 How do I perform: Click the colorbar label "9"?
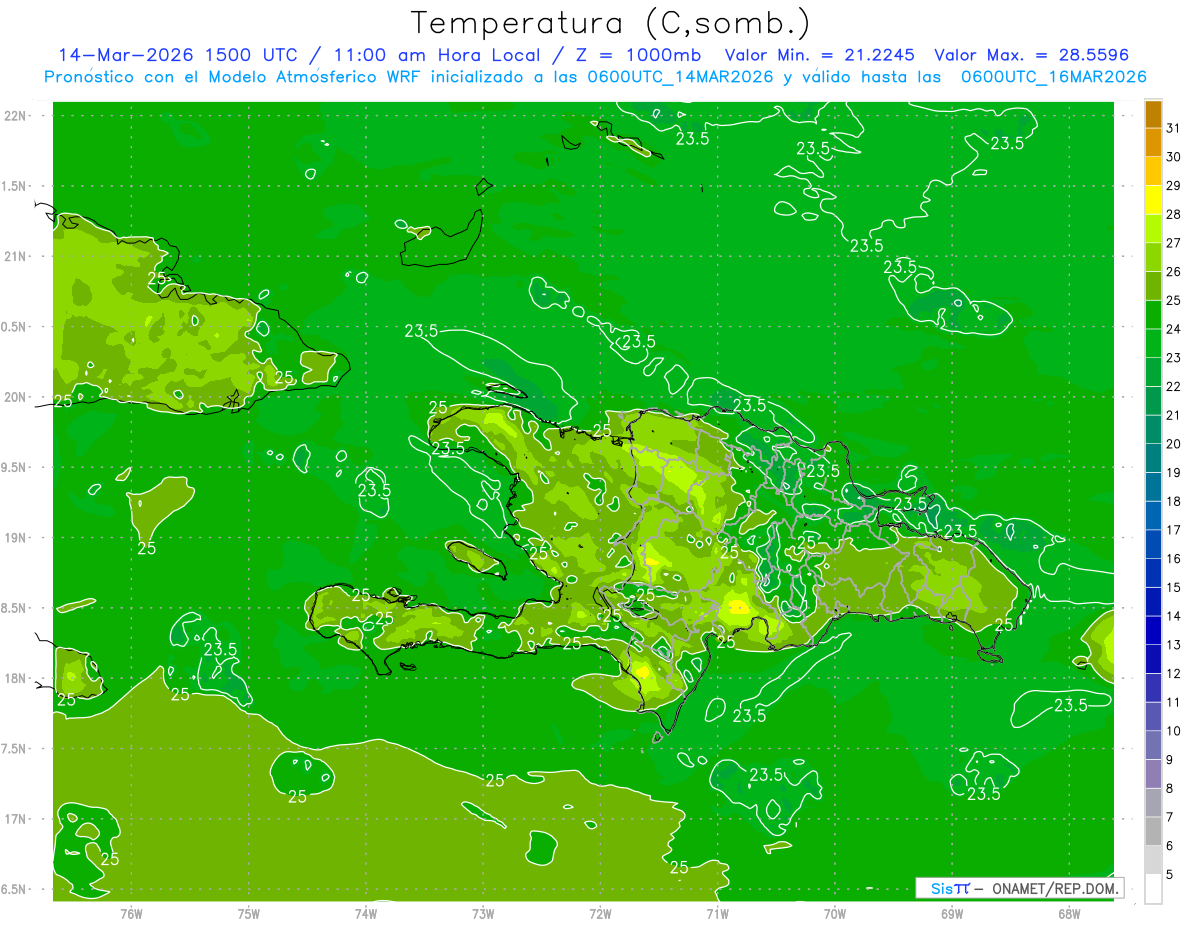tap(1170, 760)
